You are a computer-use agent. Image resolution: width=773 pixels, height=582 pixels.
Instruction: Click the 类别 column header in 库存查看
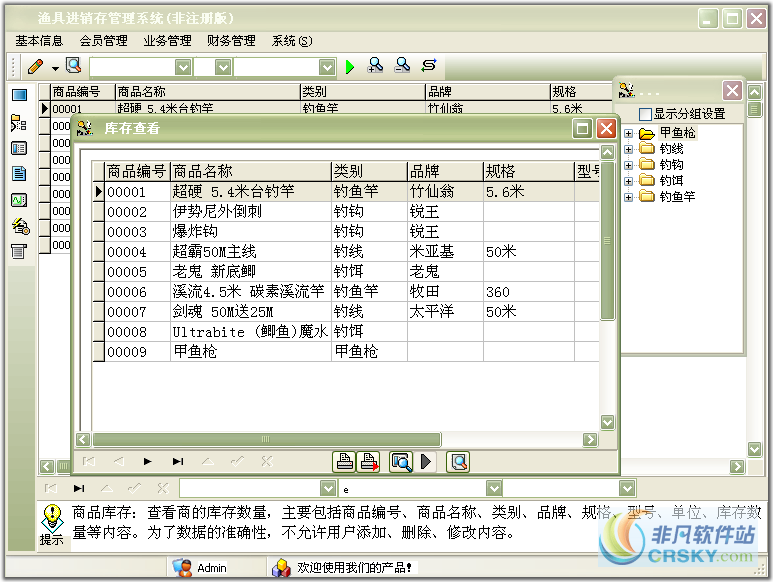pyautogui.click(x=369, y=171)
